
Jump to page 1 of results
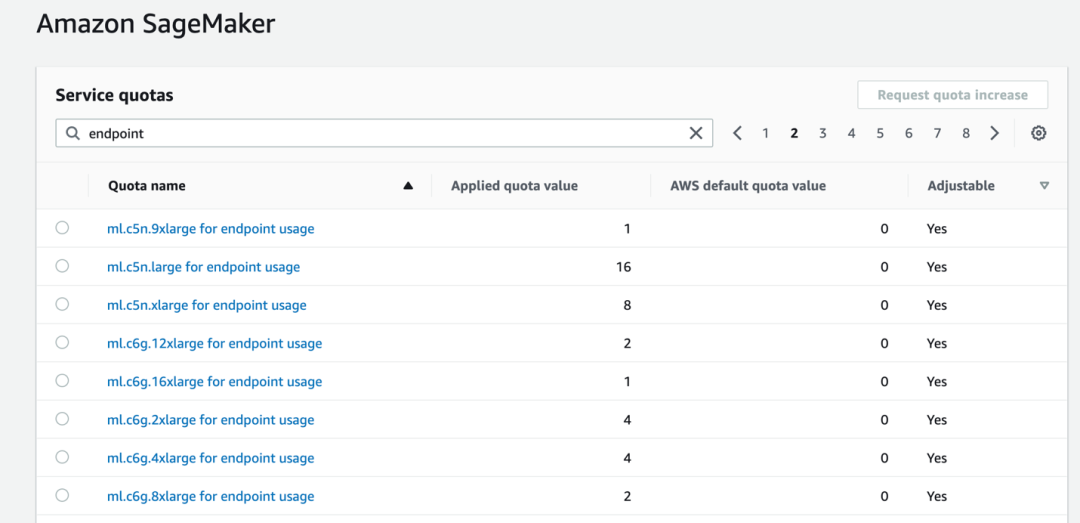tap(765, 133)
